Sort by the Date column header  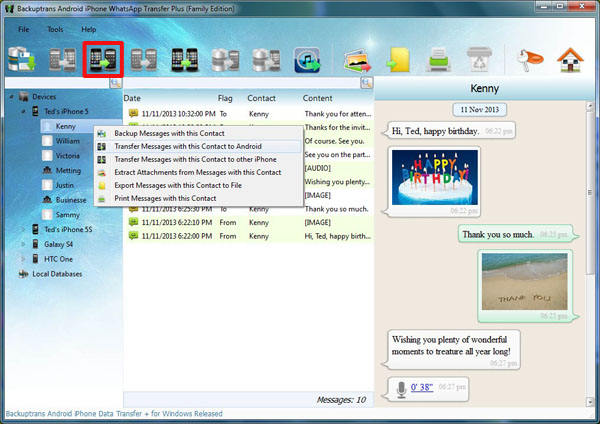coord(132,98)
